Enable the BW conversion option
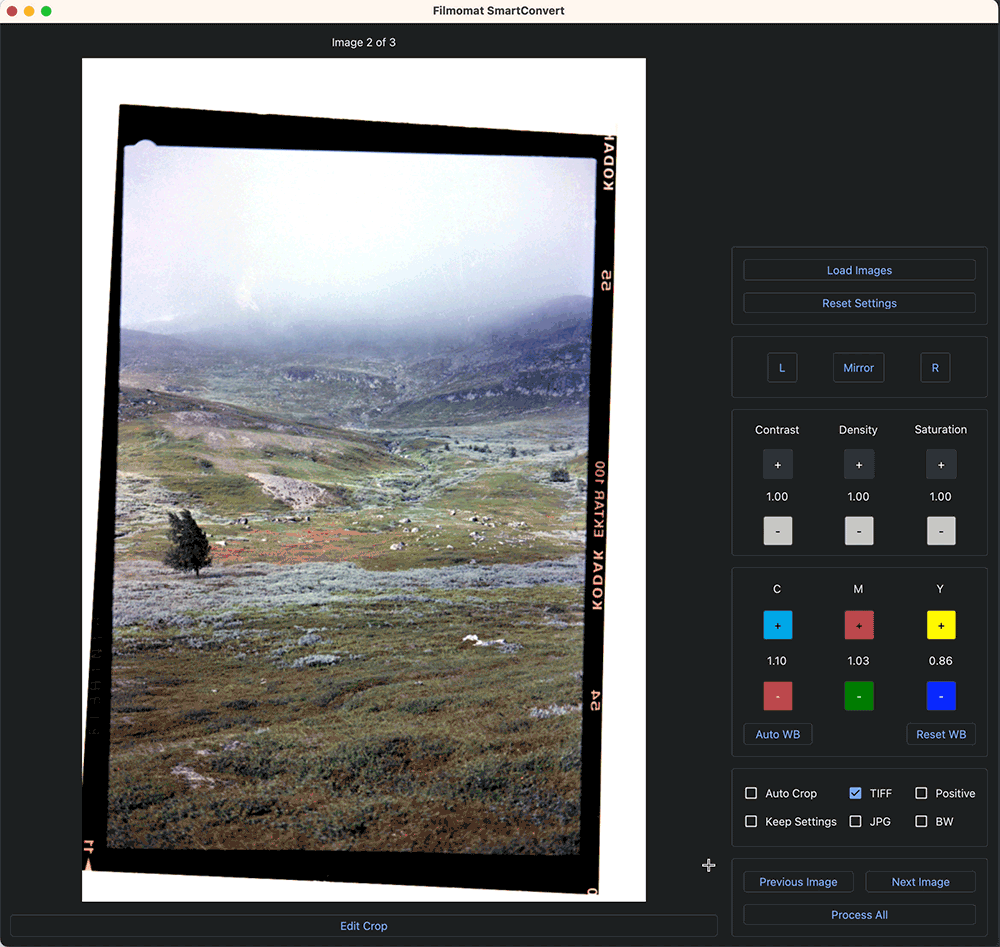Viewport: 1000px width, 947px height. pos(920,821)
